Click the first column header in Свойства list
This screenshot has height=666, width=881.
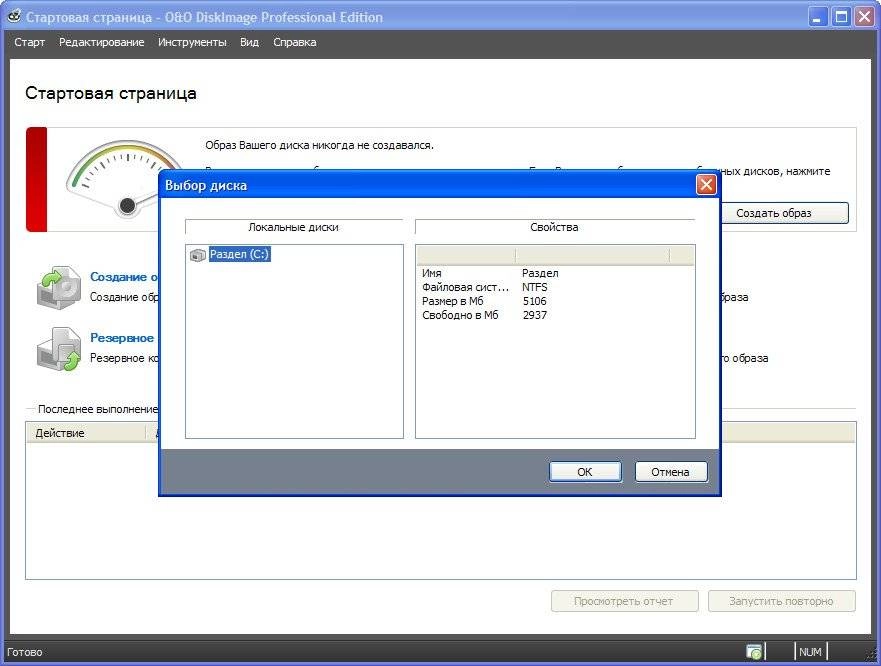pos(466,256)
